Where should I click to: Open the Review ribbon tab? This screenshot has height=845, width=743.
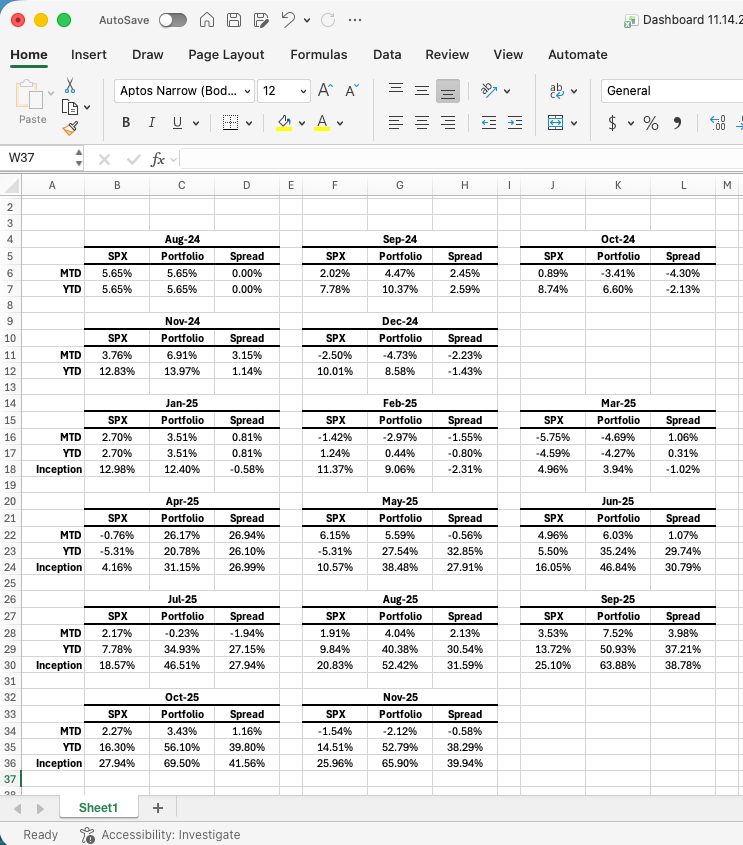pos(447,54)
